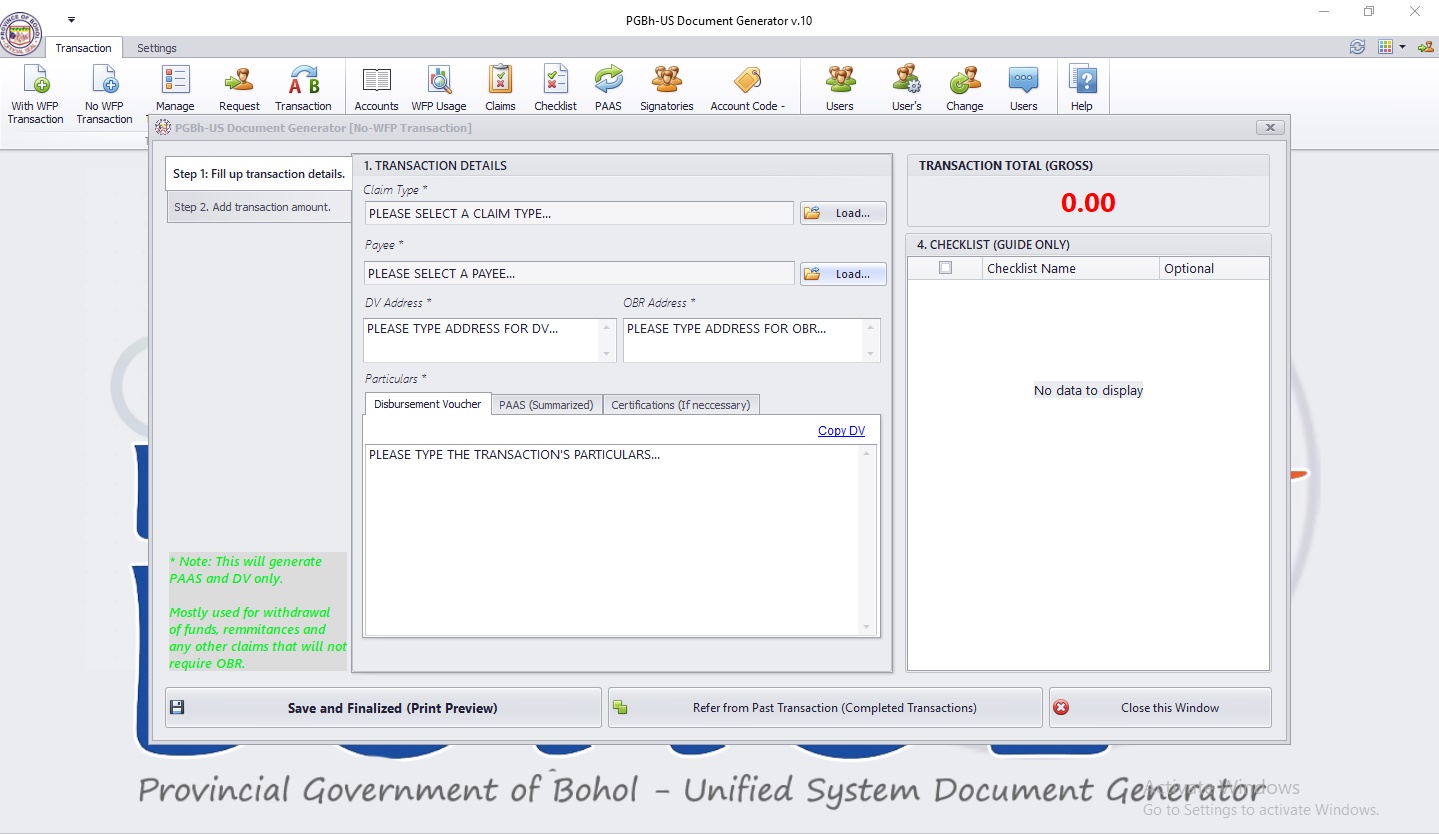Click particulars scrollbar down arrow

(867, 628)
